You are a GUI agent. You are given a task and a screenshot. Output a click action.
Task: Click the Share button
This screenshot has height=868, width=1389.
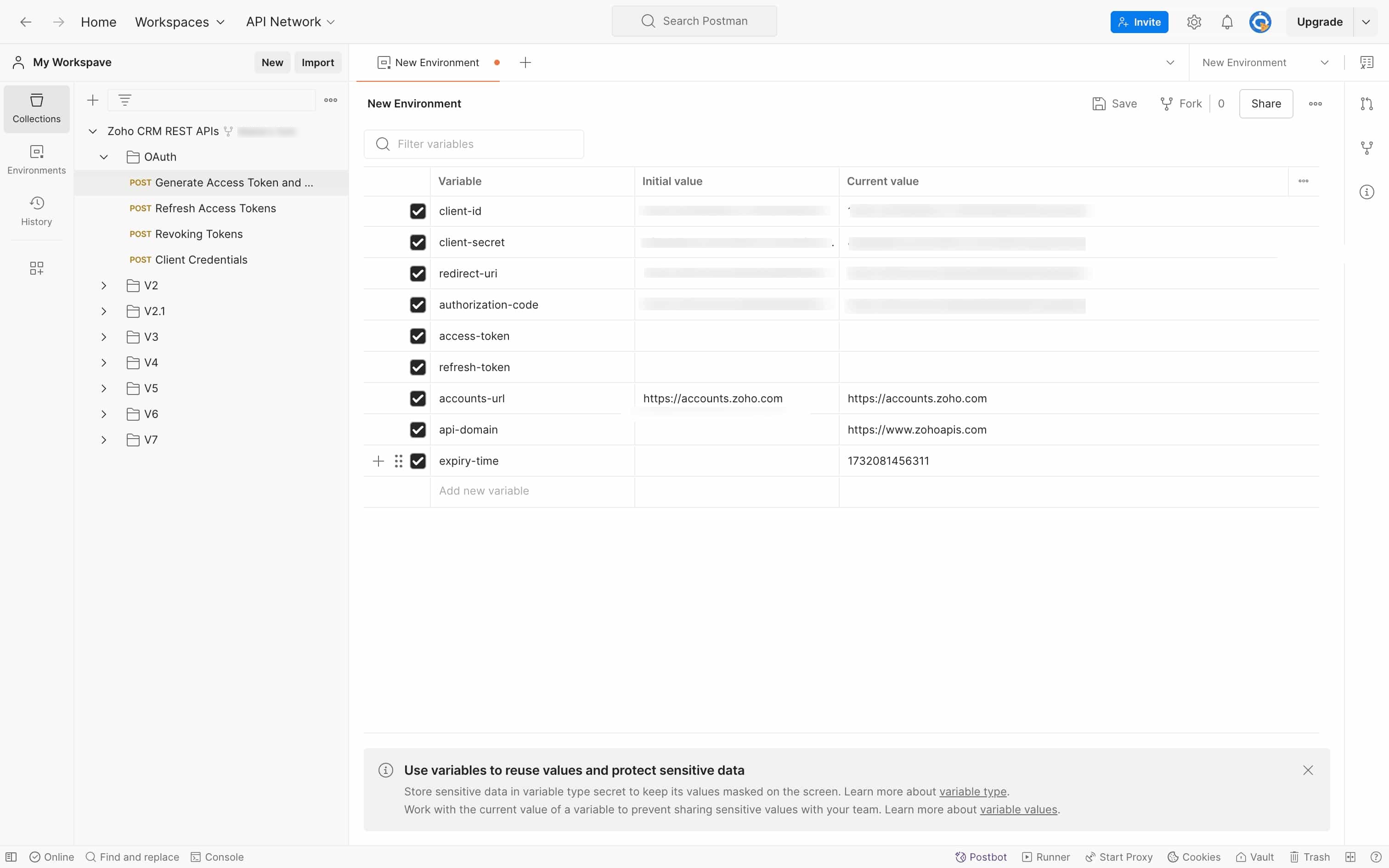coord(1265,103)
